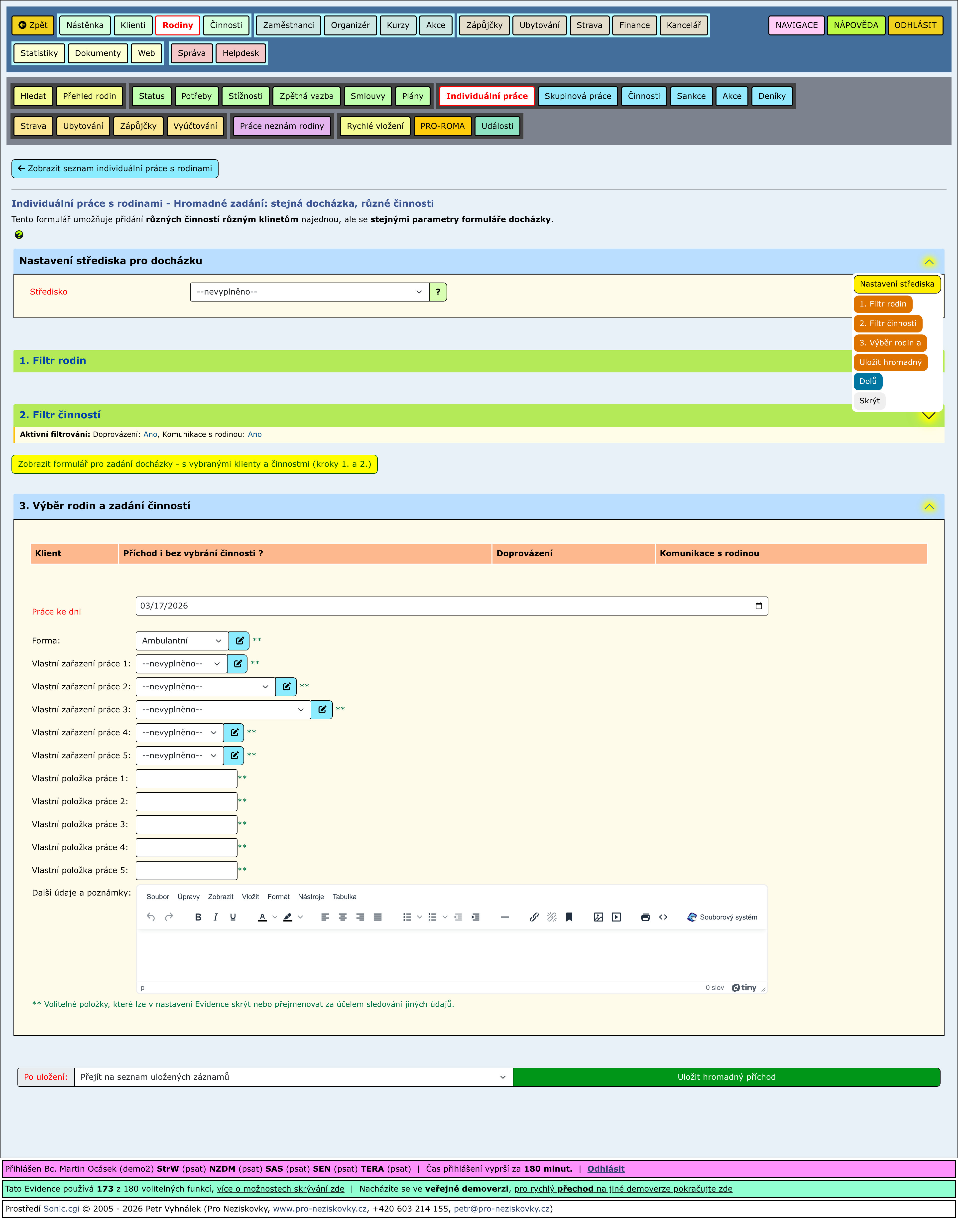Switch to the Skupinová práce tab
The image size is (960, 1232).
coord(578,96)
